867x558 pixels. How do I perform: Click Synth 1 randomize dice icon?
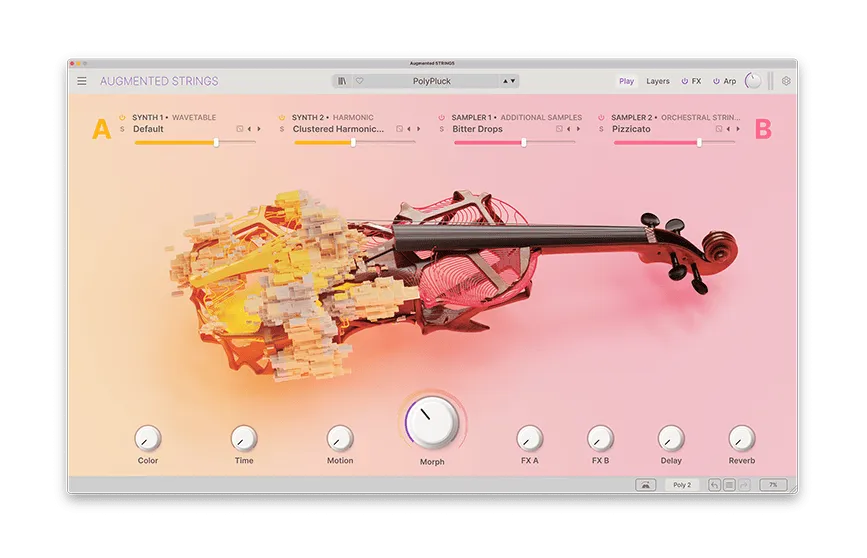239,129
